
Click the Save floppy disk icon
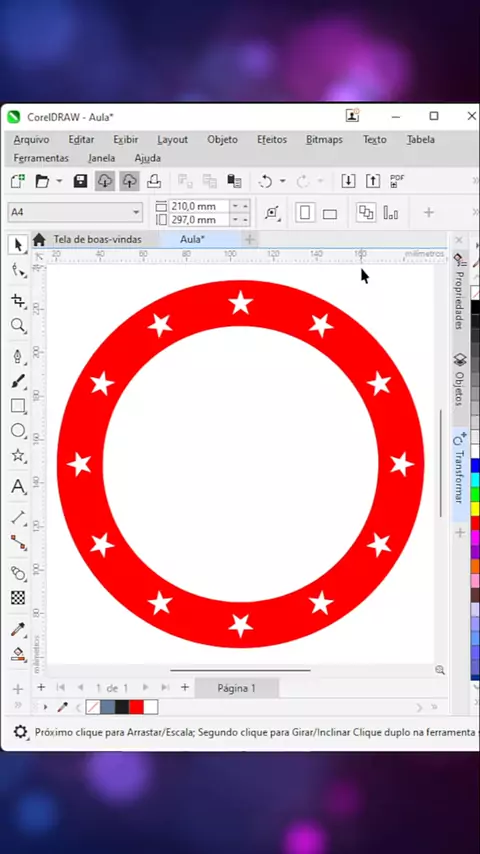(x=81, y=181)
